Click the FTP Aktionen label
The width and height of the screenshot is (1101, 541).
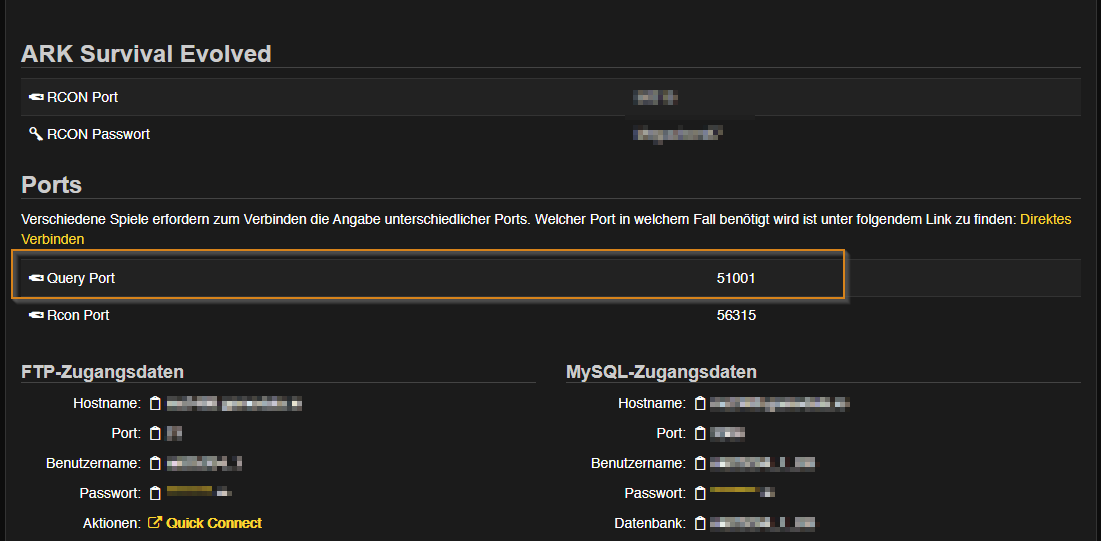[x=112, y=523]
